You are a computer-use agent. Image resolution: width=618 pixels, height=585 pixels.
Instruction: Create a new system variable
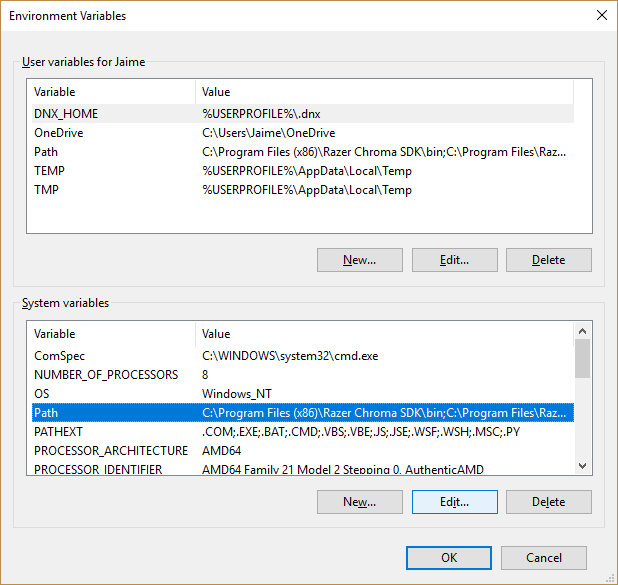(359, 502)
